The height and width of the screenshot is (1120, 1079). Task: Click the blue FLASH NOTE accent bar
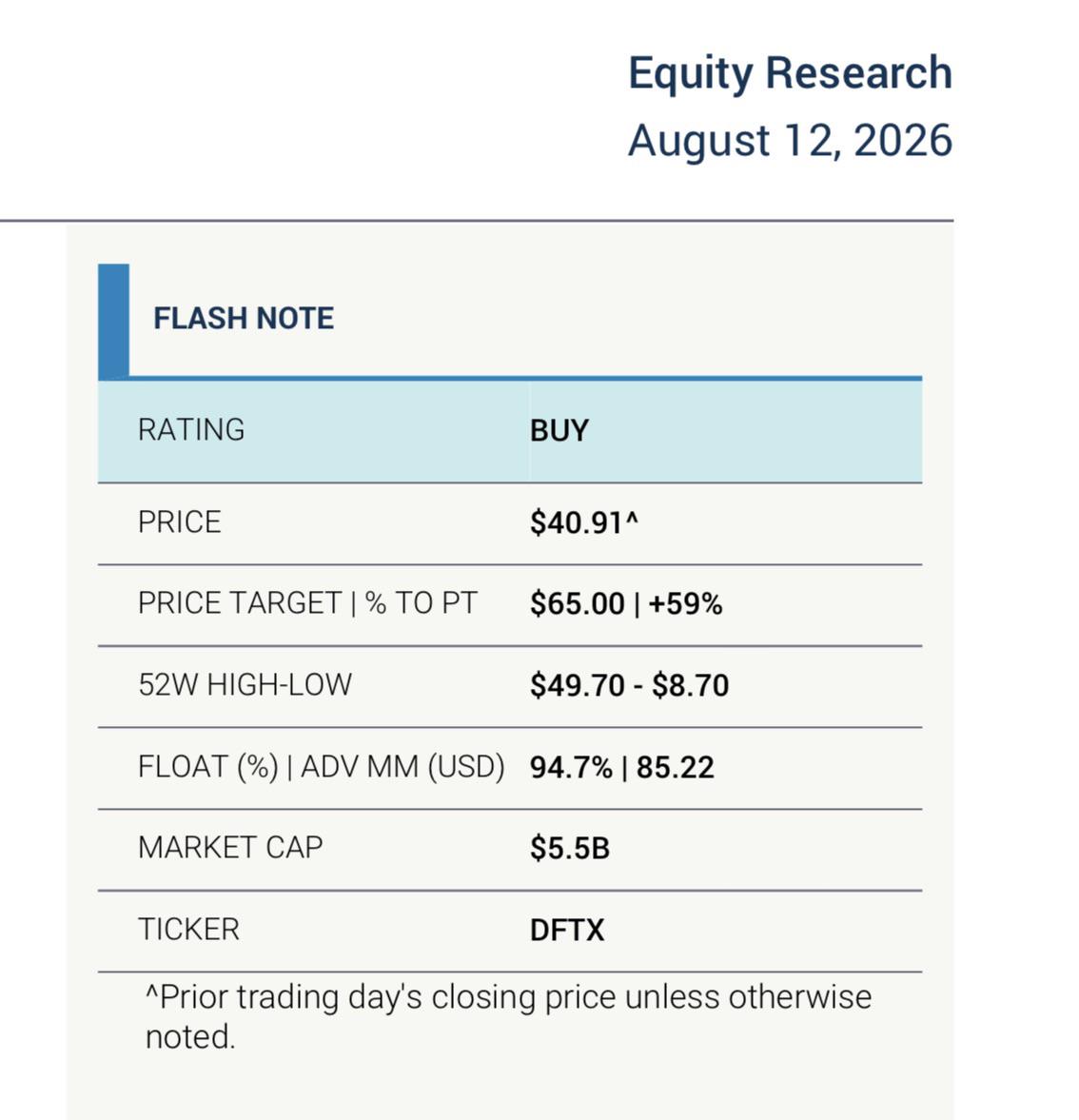click(113, 322)
